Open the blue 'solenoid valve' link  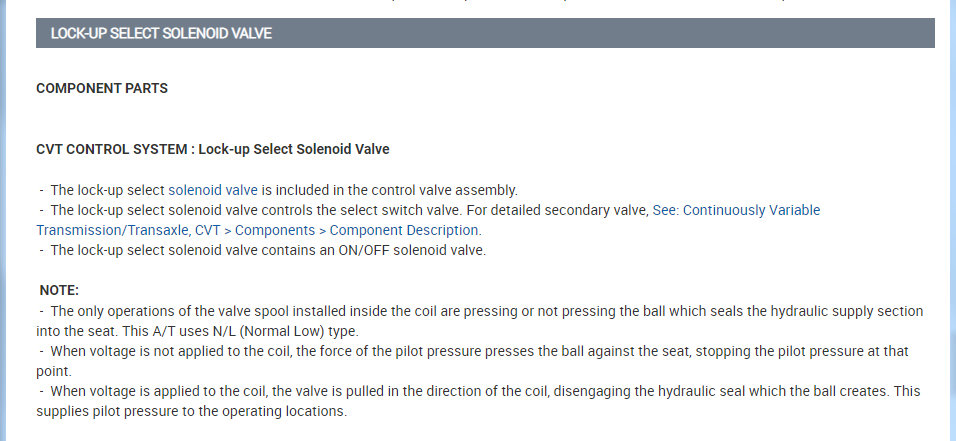[x=213, y=190]
